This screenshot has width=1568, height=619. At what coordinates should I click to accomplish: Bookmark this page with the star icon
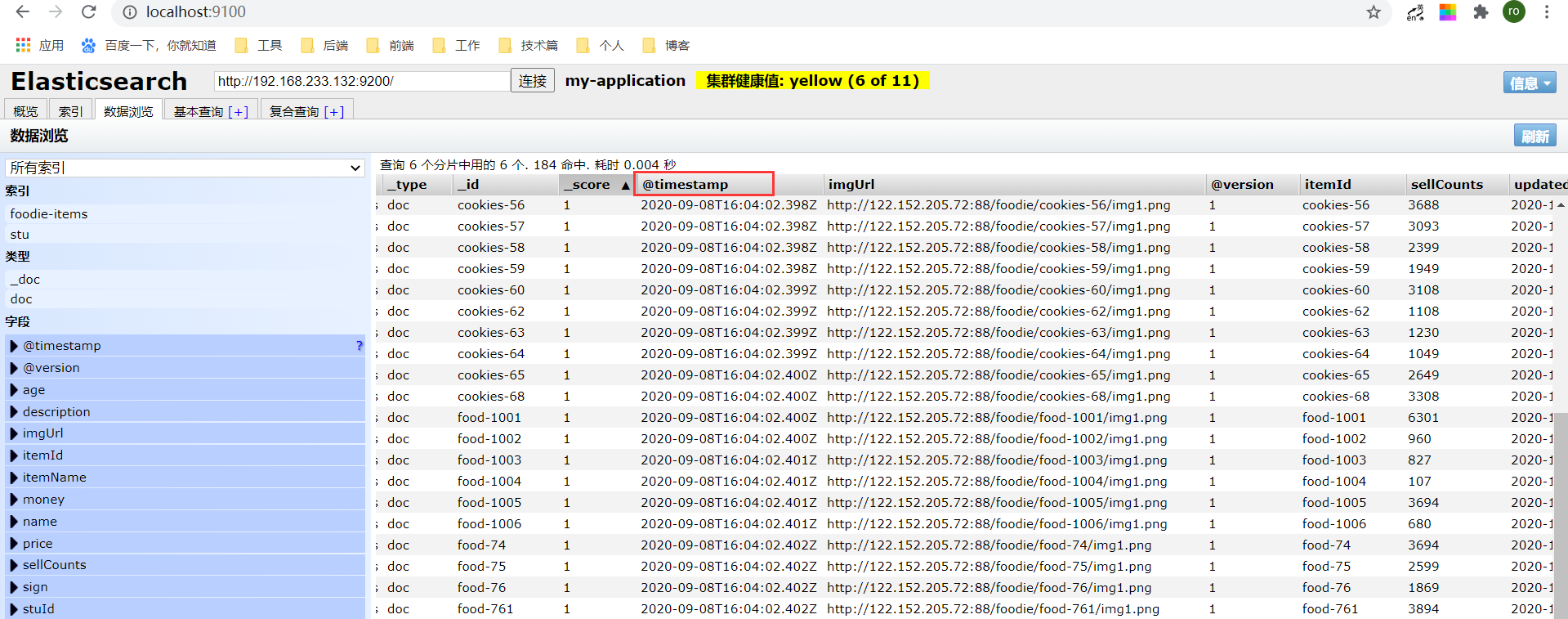click(x=1374, y=12)
